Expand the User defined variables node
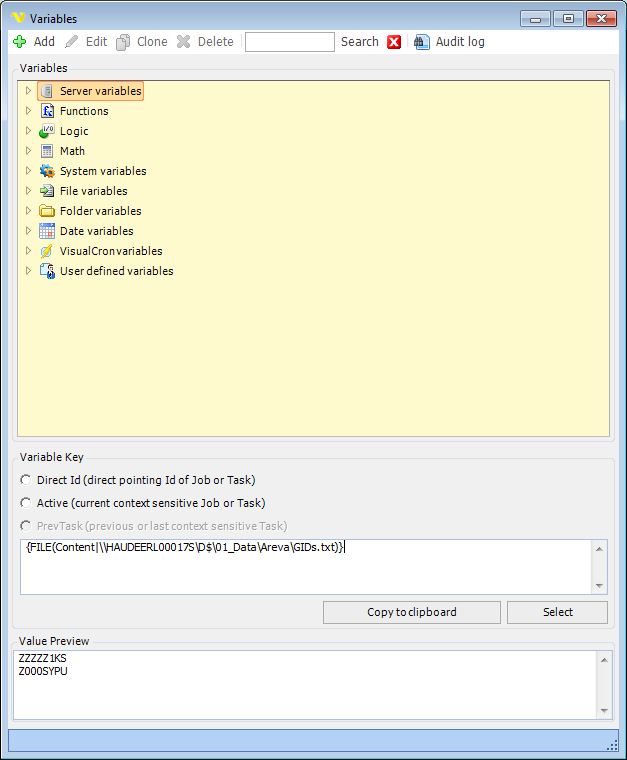Viewport: 627px width, 760px height. (28, 271)
